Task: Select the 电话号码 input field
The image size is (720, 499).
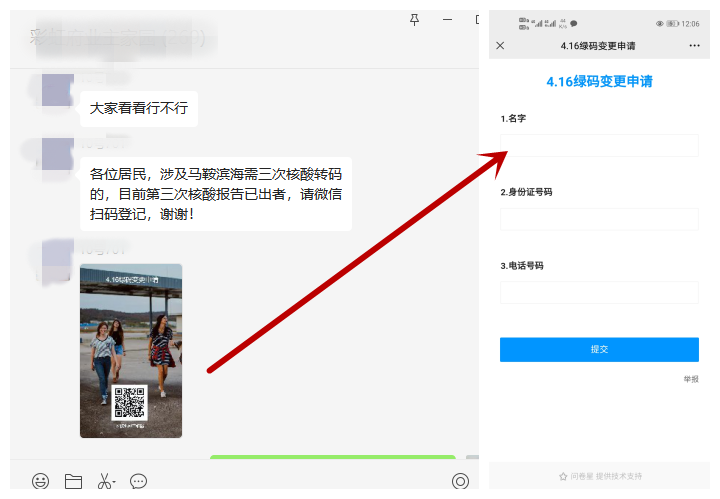Action: coord(599,293)
